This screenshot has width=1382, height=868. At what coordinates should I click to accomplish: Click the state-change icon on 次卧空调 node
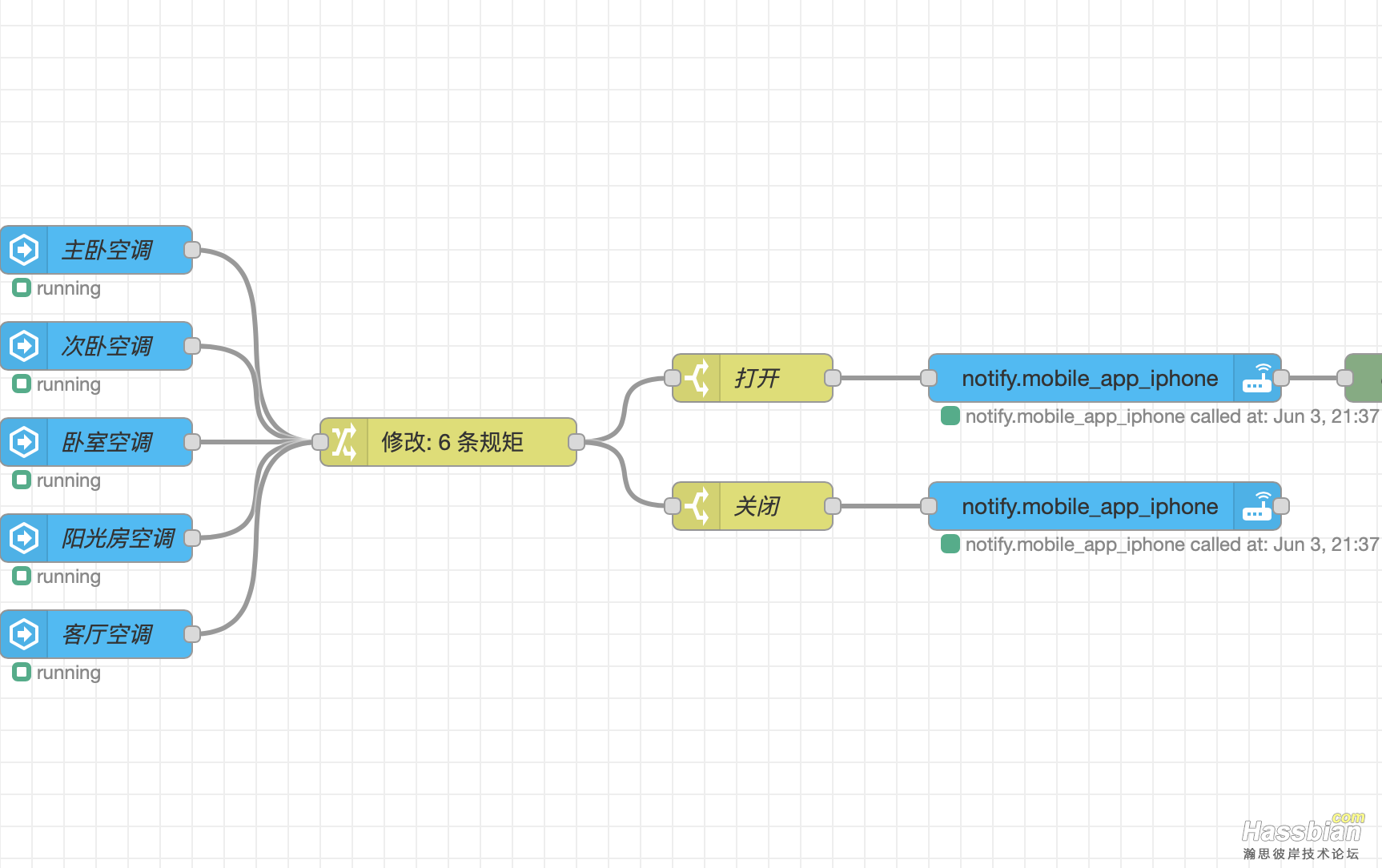click(x=24, y=346)
